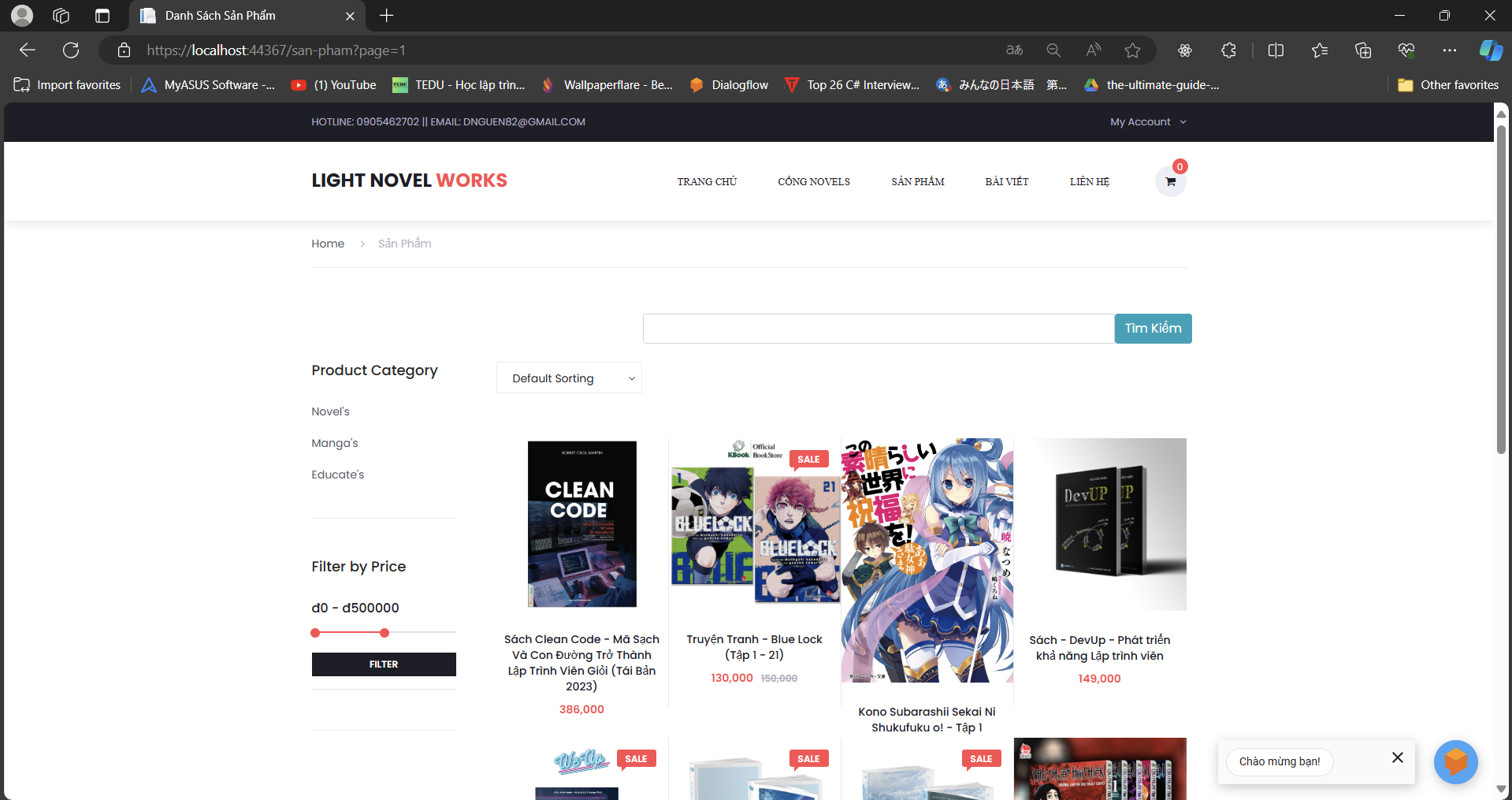Open BÀI VIẾT menu item
Viewport: 1512px width, 800px height.
pos(1007,182)
